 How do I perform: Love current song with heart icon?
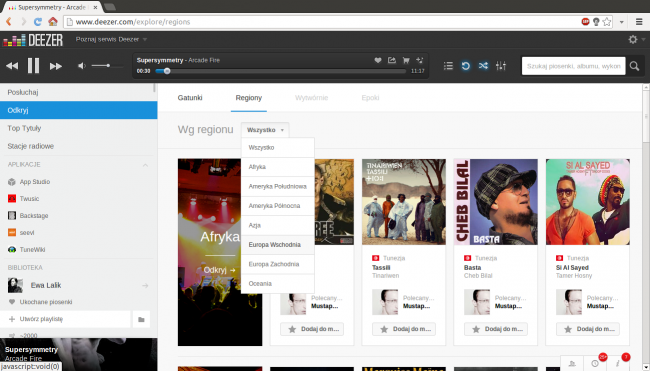(378, 60)
